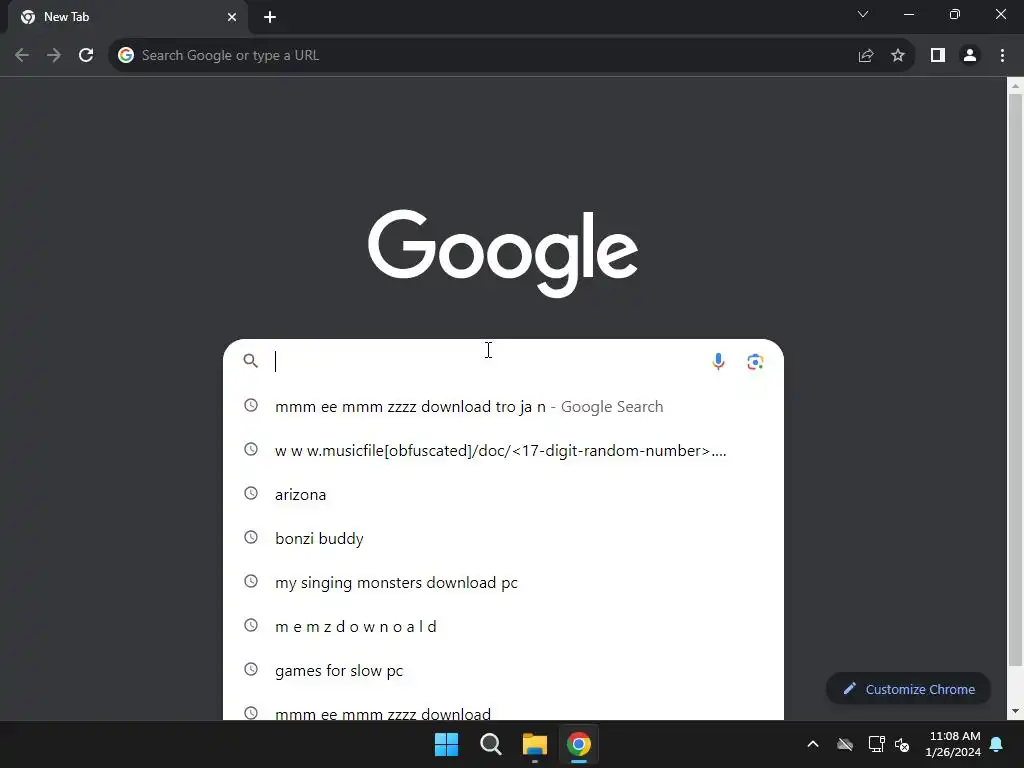
Task: Click clock icon beside 'games for slow pc'
Action: (x=251, y=669)
